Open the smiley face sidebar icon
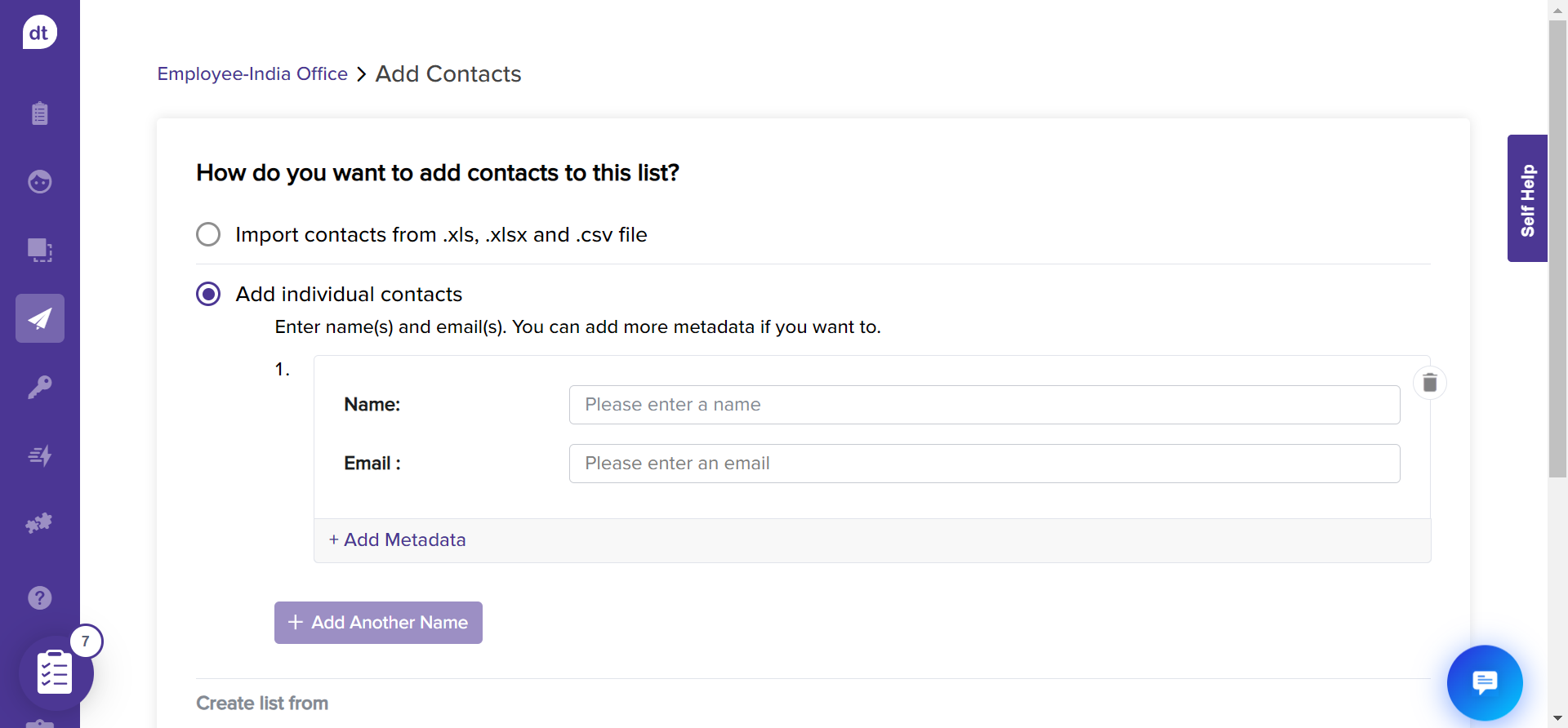 [x=39, y=181]
